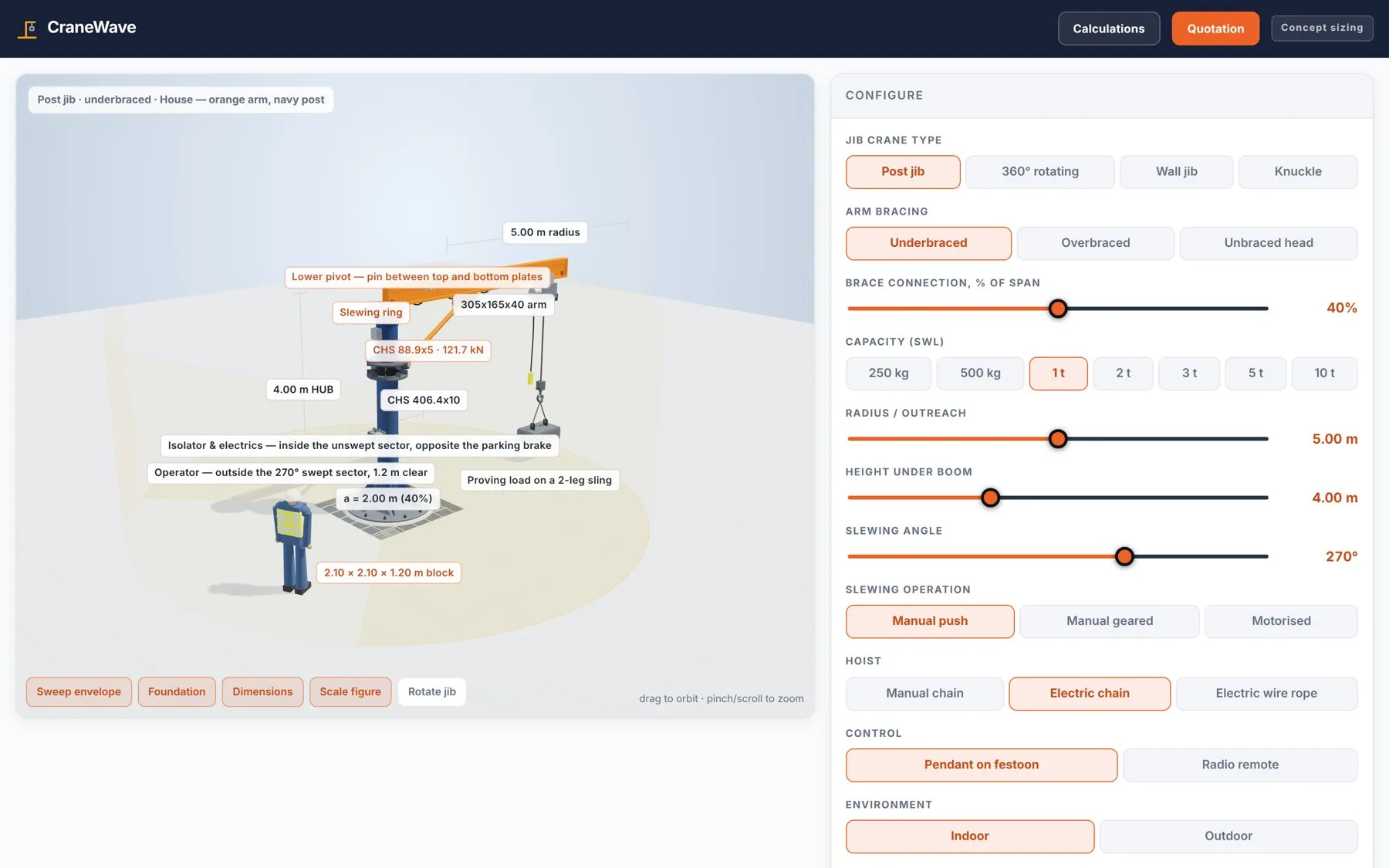
Task: Select 360° rotating crane type
Action: 1039,172
